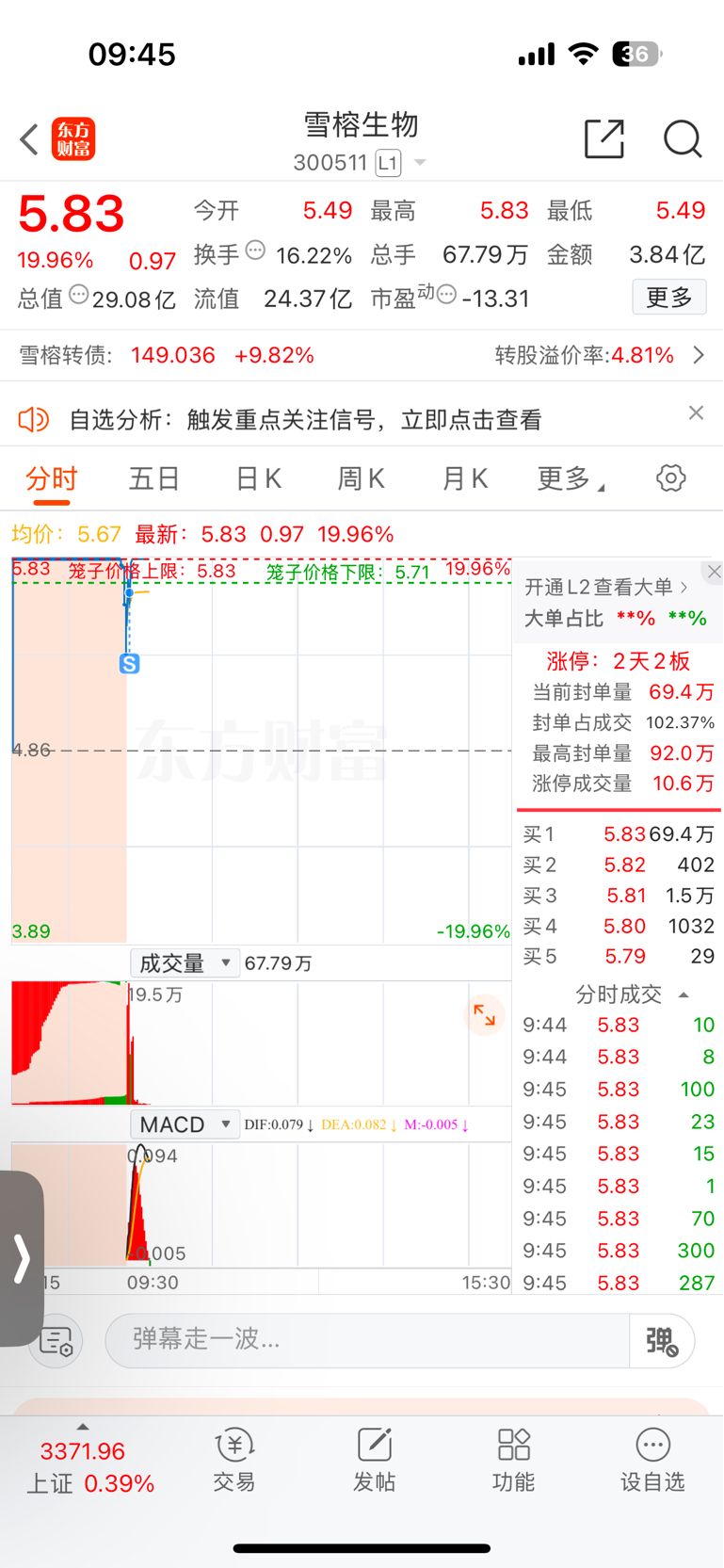Tap the battery indicator in status bar
The image size is (724, 1568).
coord(637,55)
